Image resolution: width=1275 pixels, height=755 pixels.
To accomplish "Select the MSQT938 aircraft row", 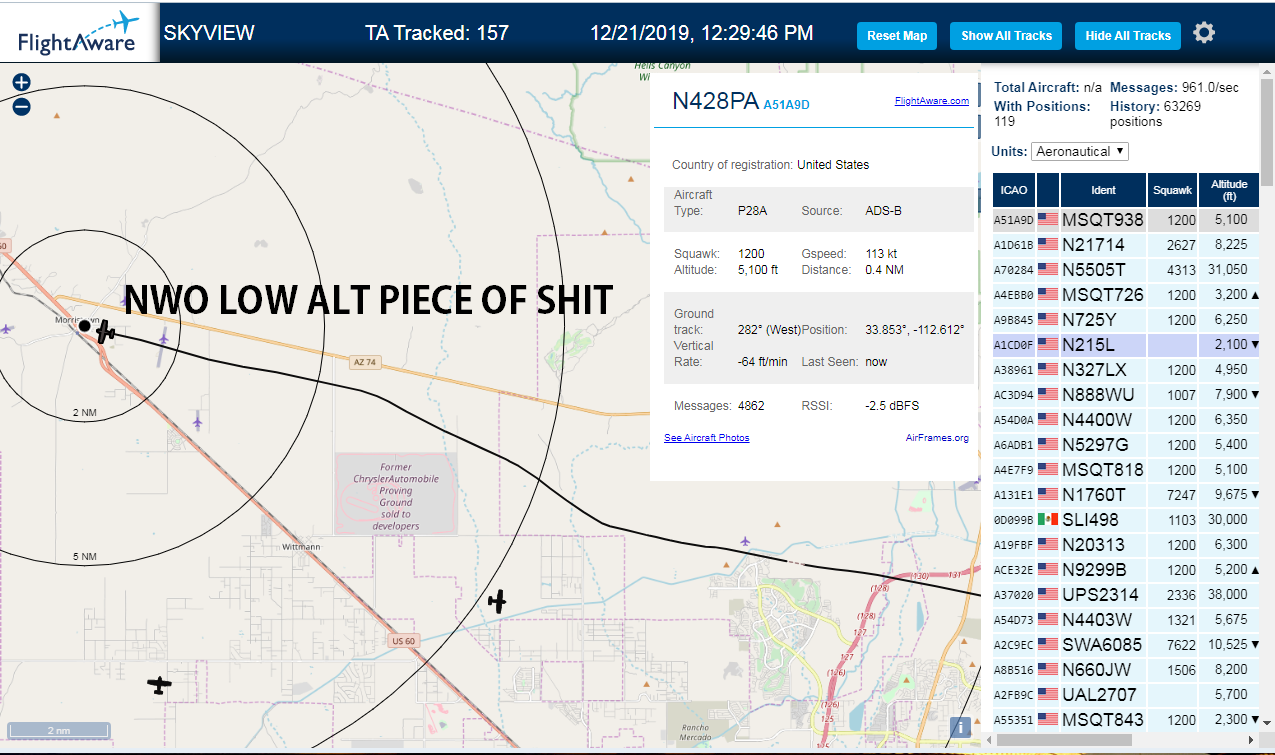I will [1125, 220].
